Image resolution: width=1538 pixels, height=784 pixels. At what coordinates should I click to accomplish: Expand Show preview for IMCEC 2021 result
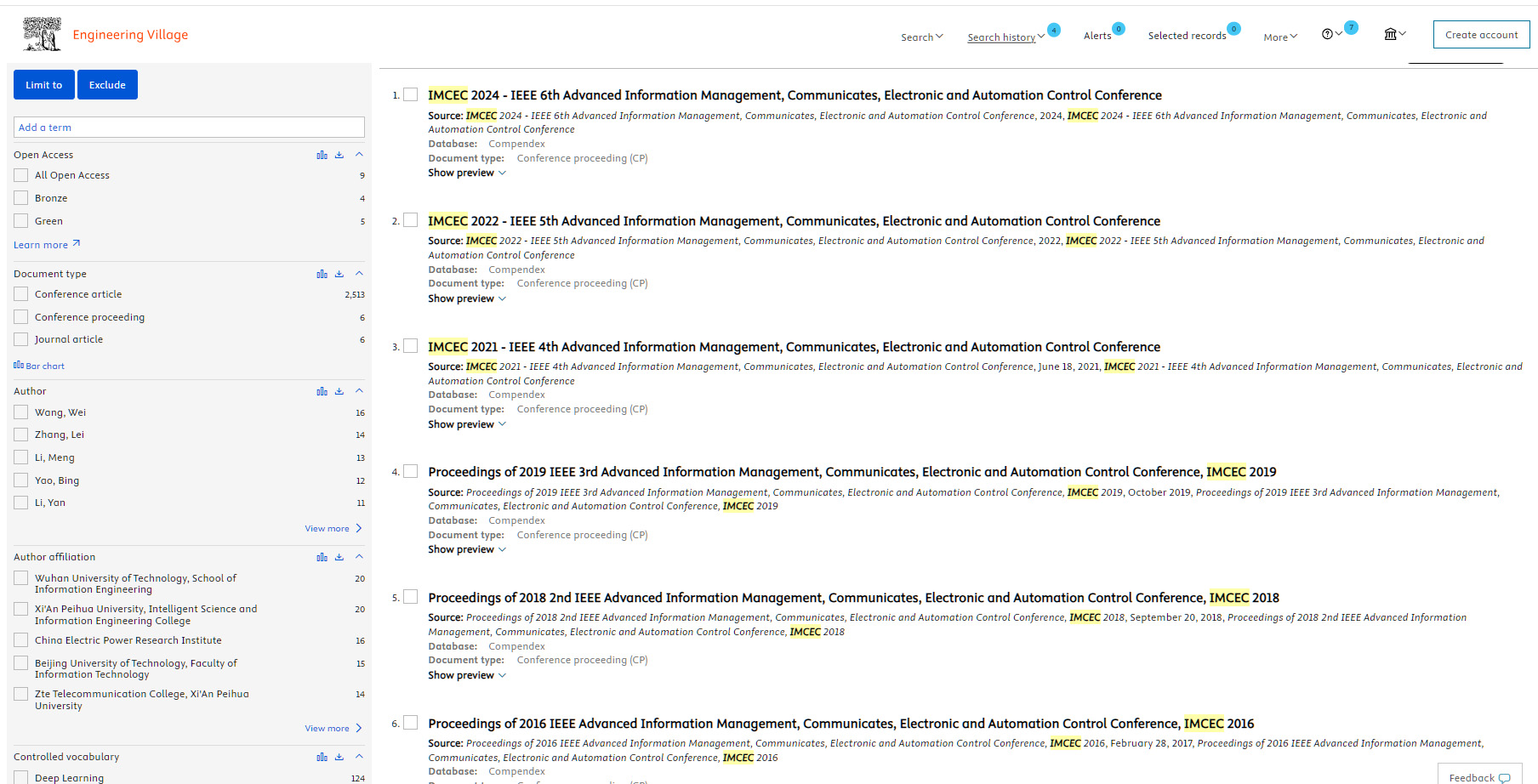(x=467, y=424)
